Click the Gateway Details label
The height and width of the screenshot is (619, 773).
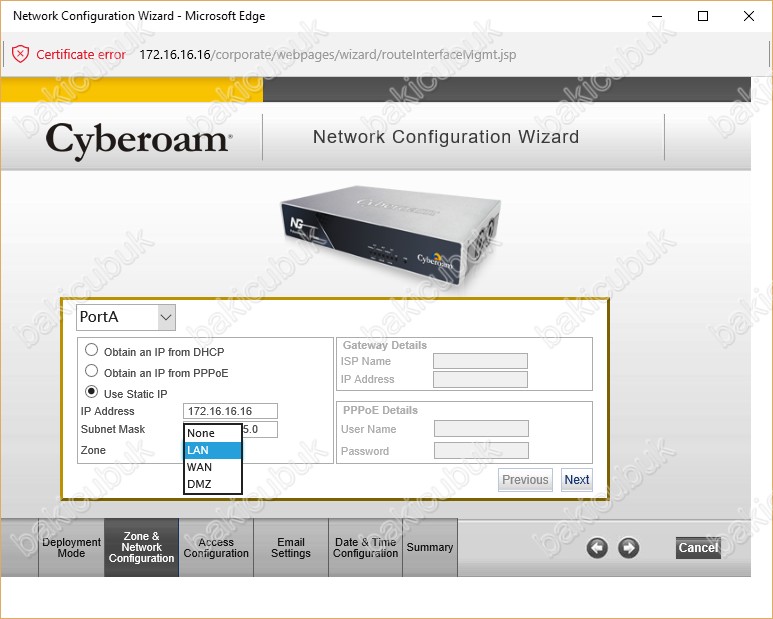[x=385, y=345]
